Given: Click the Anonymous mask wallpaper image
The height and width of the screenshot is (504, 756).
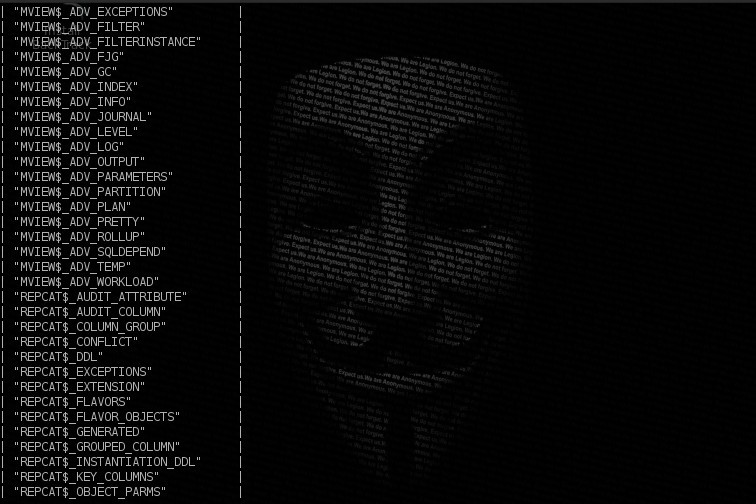Looking at the screenshot, I should click(x=400, y=270).
